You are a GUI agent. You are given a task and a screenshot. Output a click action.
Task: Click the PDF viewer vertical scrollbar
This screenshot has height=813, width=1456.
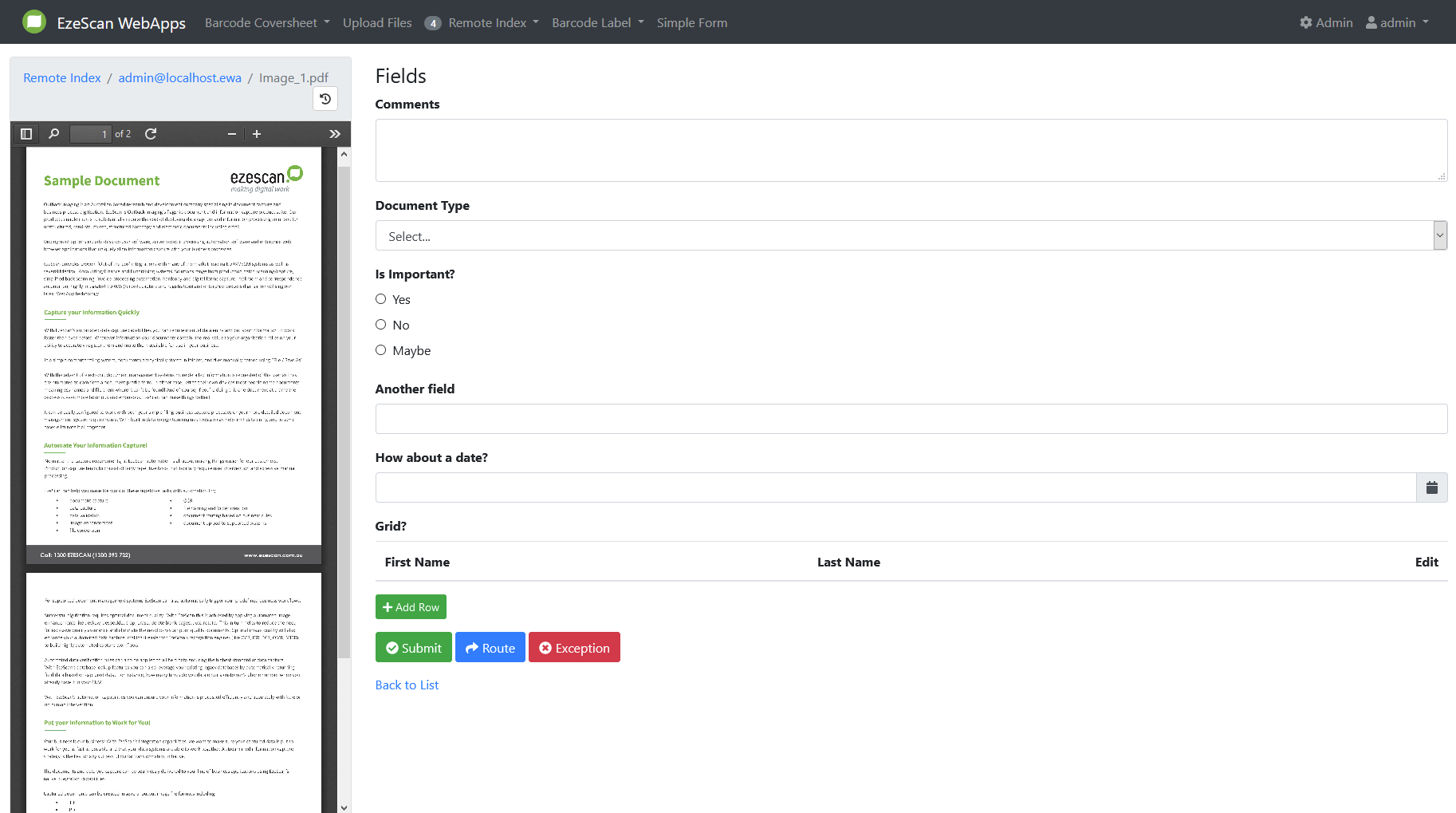coord(344,399)
